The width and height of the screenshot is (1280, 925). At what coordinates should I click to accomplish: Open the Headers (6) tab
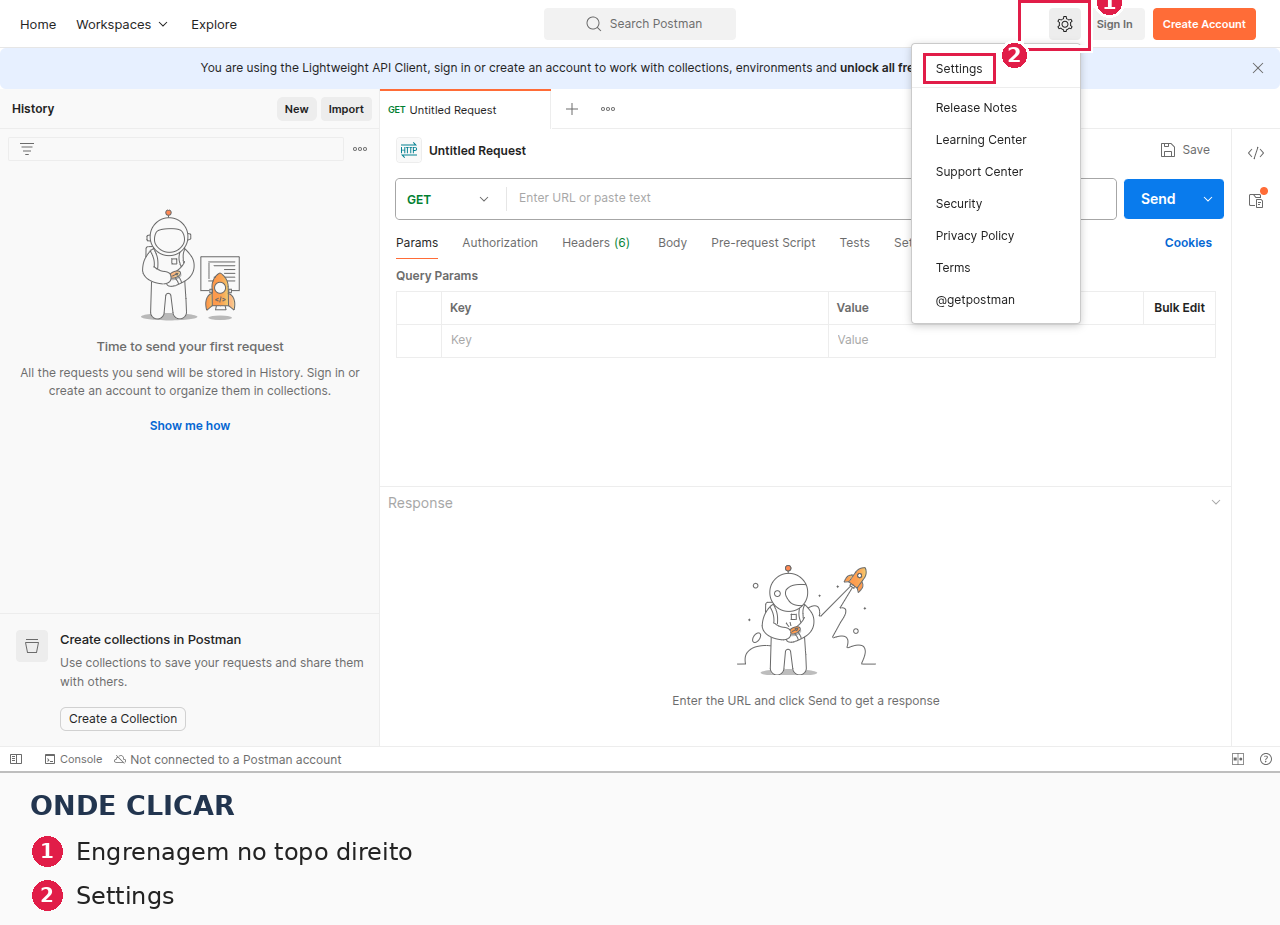pos(596,243)
